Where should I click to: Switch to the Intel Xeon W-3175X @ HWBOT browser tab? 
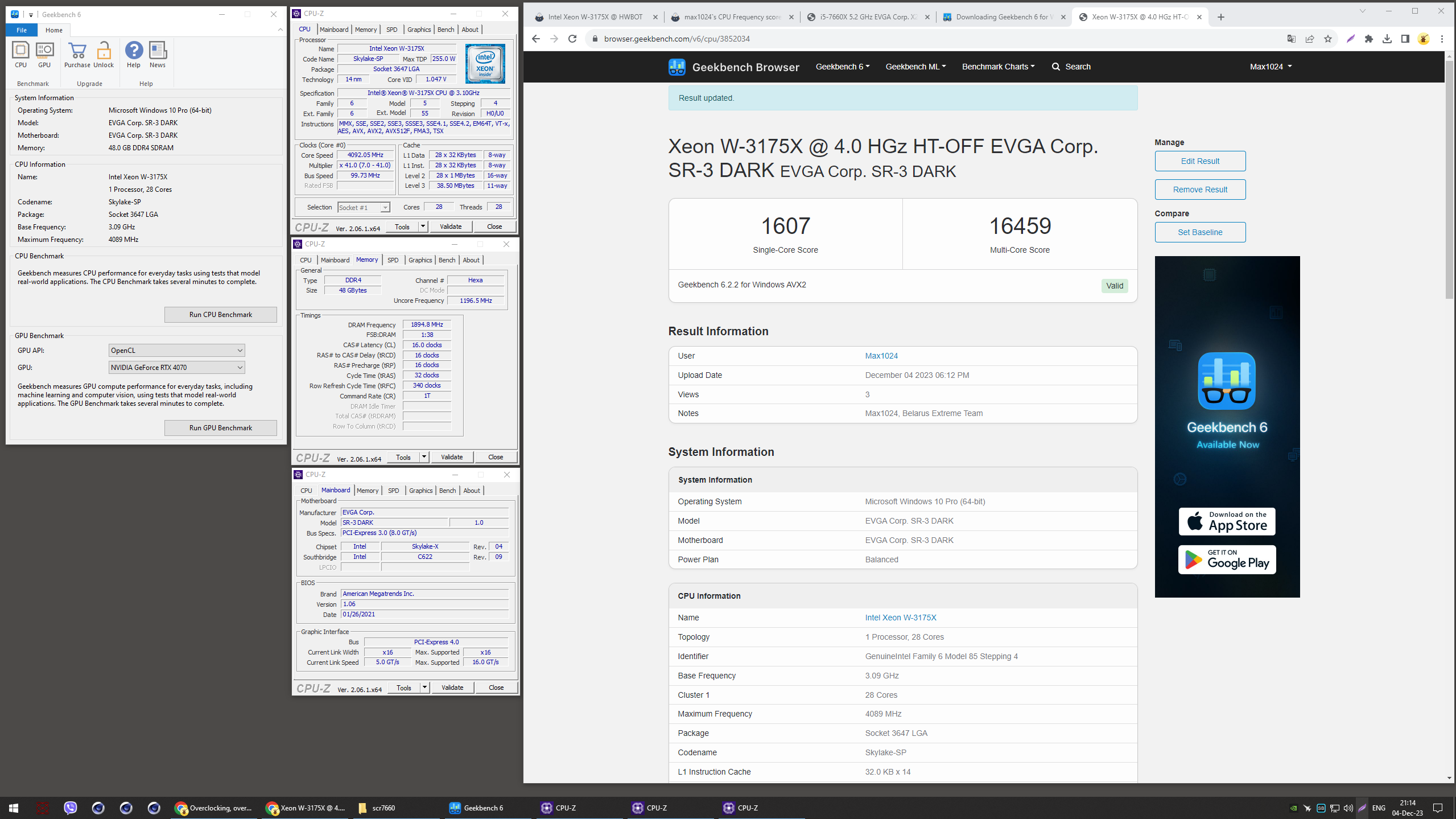coord(595,17)
